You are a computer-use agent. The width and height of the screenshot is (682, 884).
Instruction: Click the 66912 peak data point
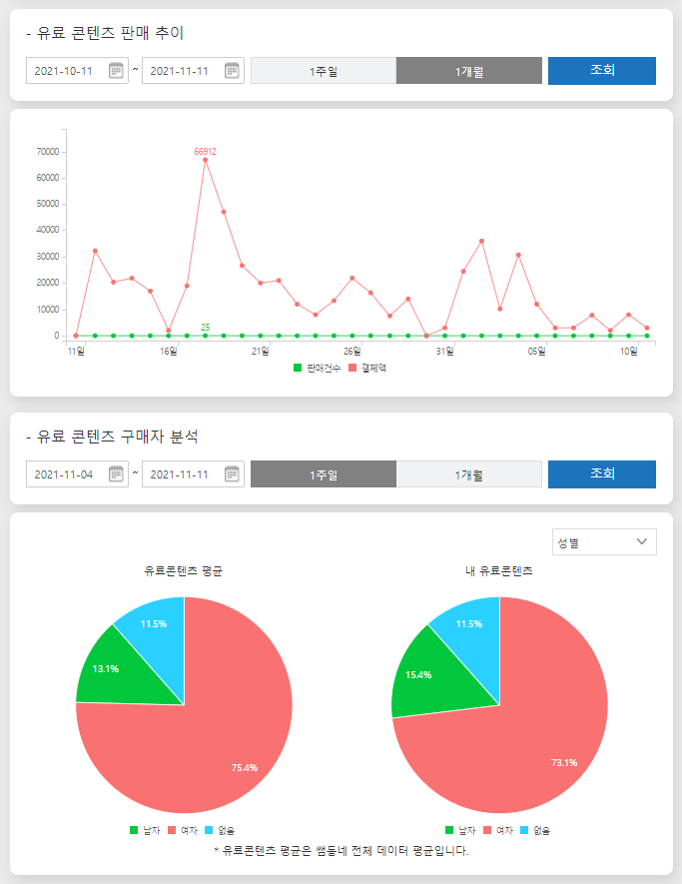pos(205,160)
